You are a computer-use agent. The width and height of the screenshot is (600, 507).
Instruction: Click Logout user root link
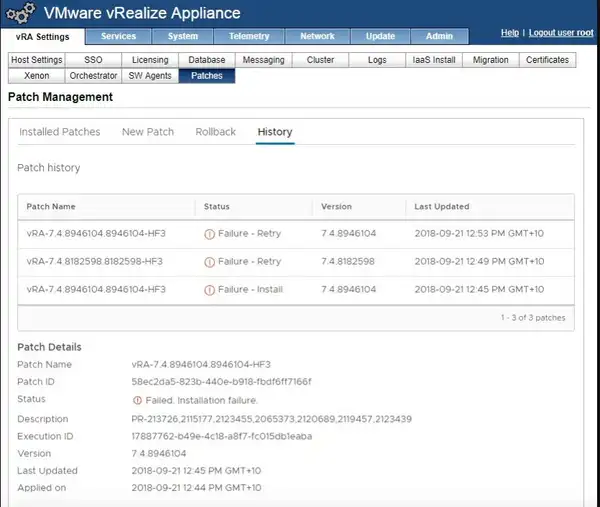[x=561, y=33]
